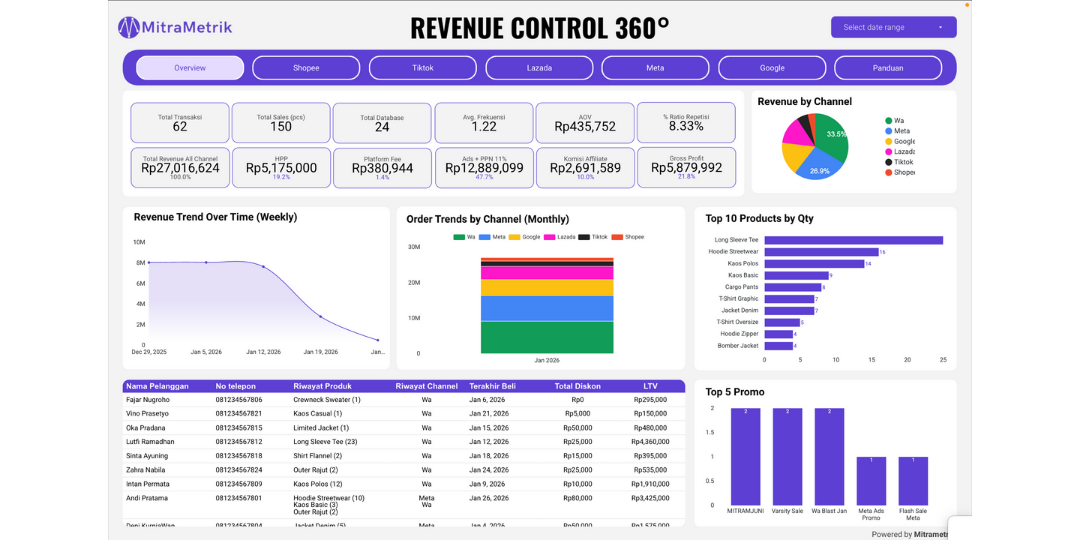Open the Panduan guide button
This screenshot has height=540, width=1080.
887,68
